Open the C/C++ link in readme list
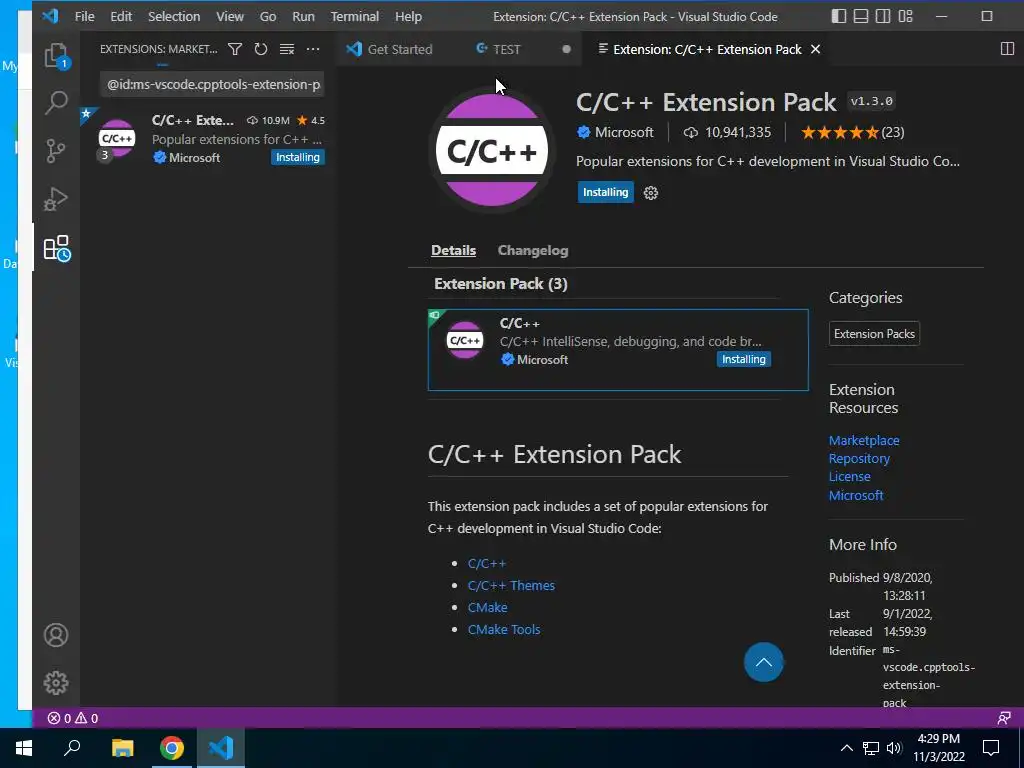This screenshot has width=1024, height=768. pos(487,564)
